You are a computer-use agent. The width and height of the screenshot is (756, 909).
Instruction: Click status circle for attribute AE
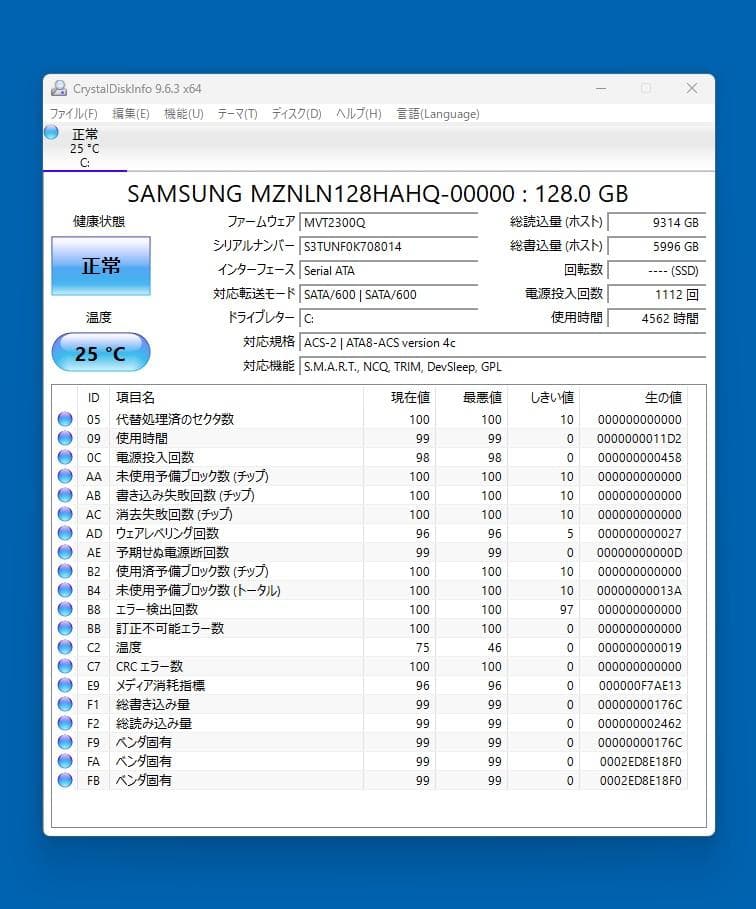pyautogui.click(x=65, y=552)
